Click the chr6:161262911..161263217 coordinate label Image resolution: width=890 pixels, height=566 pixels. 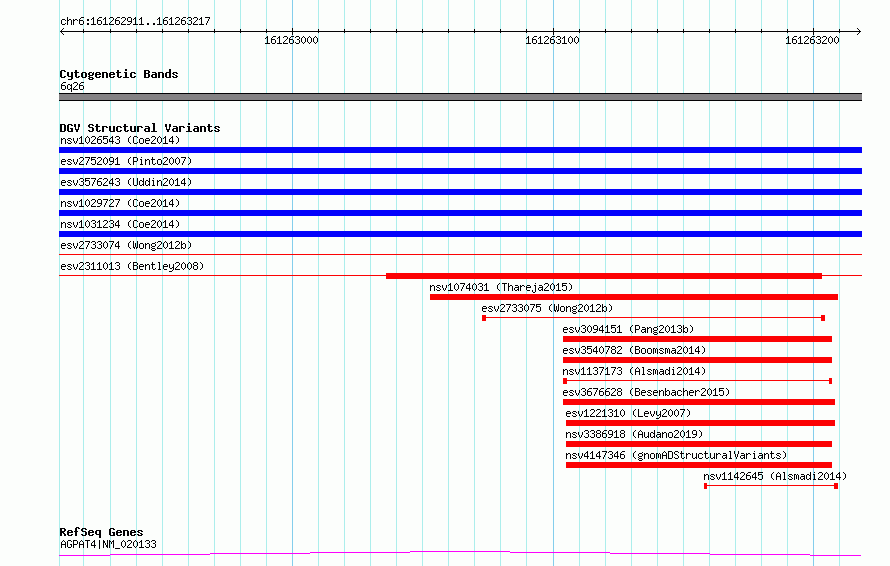135,22
